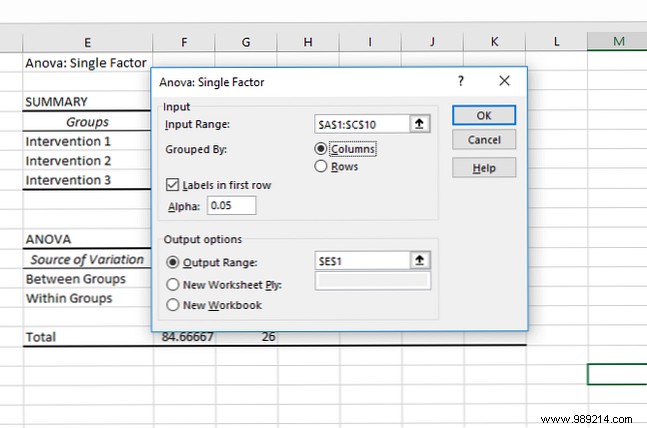Focus the Alpha value field
Viewport: 647px width, 428px height.
tap(231, 205)
